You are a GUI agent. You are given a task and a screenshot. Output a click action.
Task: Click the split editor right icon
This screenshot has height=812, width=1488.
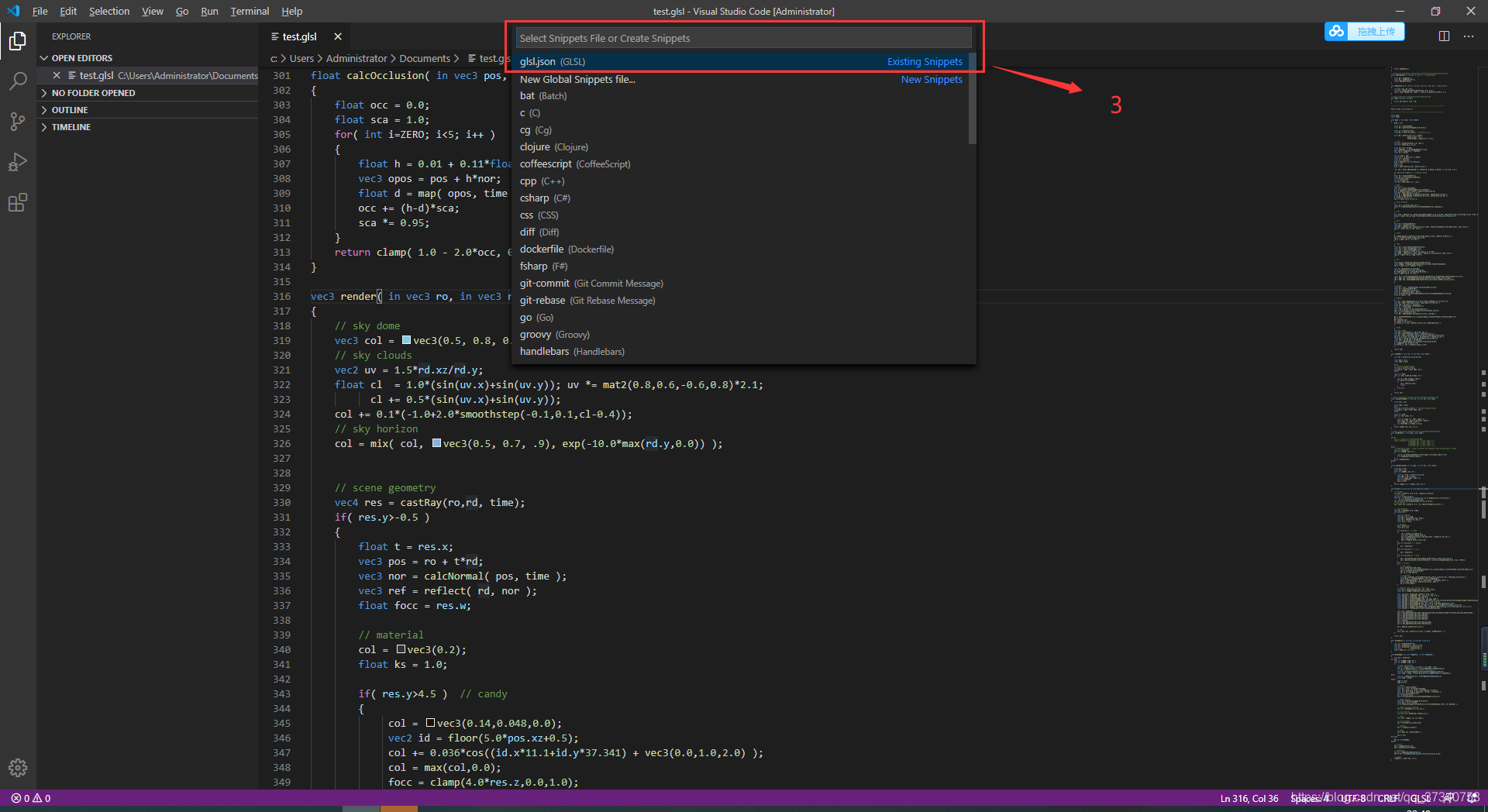click(1444, 36)
